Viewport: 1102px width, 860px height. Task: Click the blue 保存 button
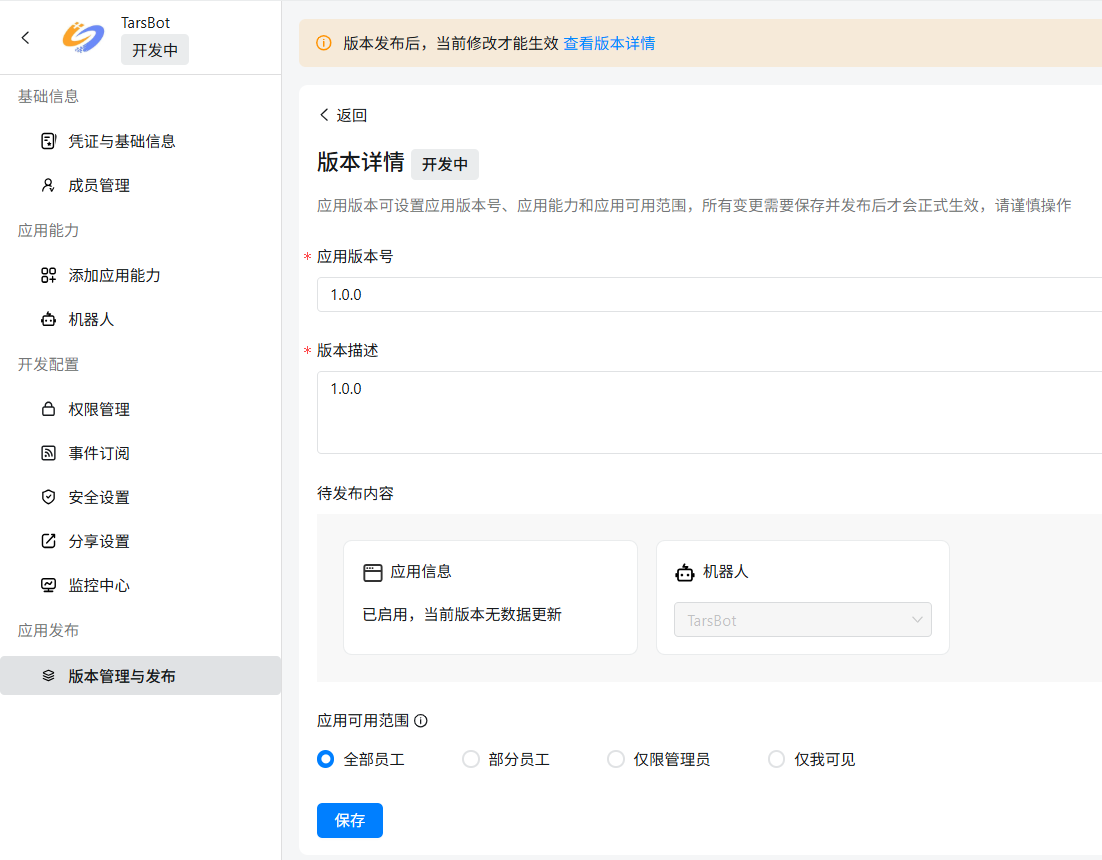[349, 820]
